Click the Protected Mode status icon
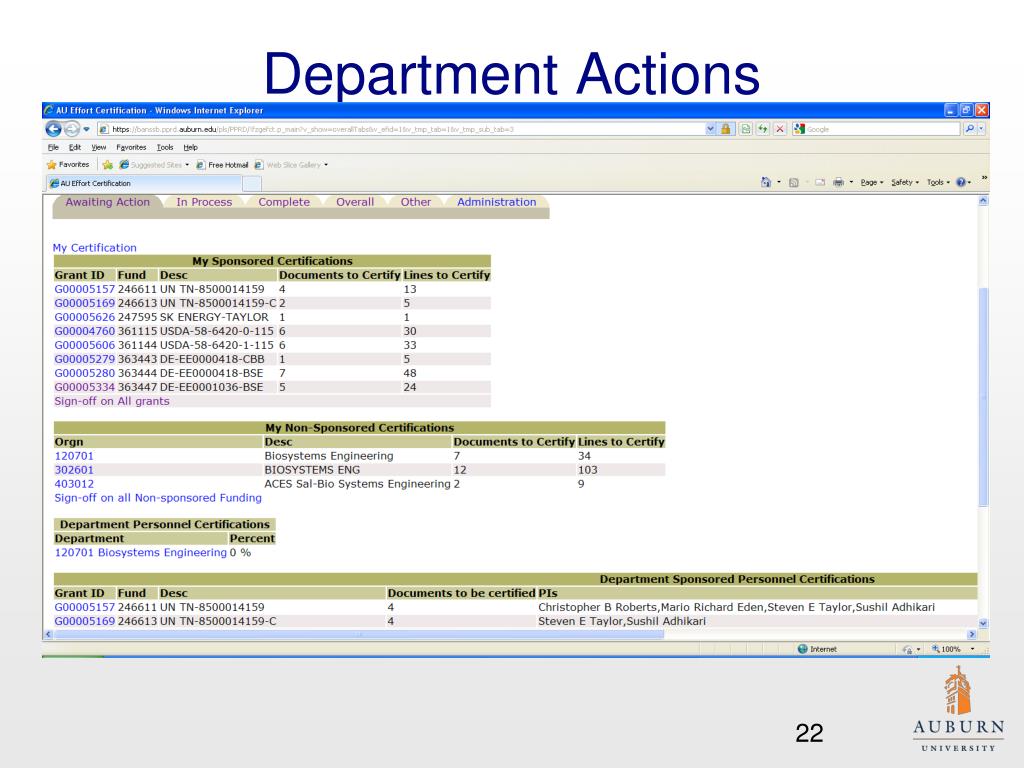The width and height of the screenshot is (1024, 768). pyautogui.click(x=907, y=649)
